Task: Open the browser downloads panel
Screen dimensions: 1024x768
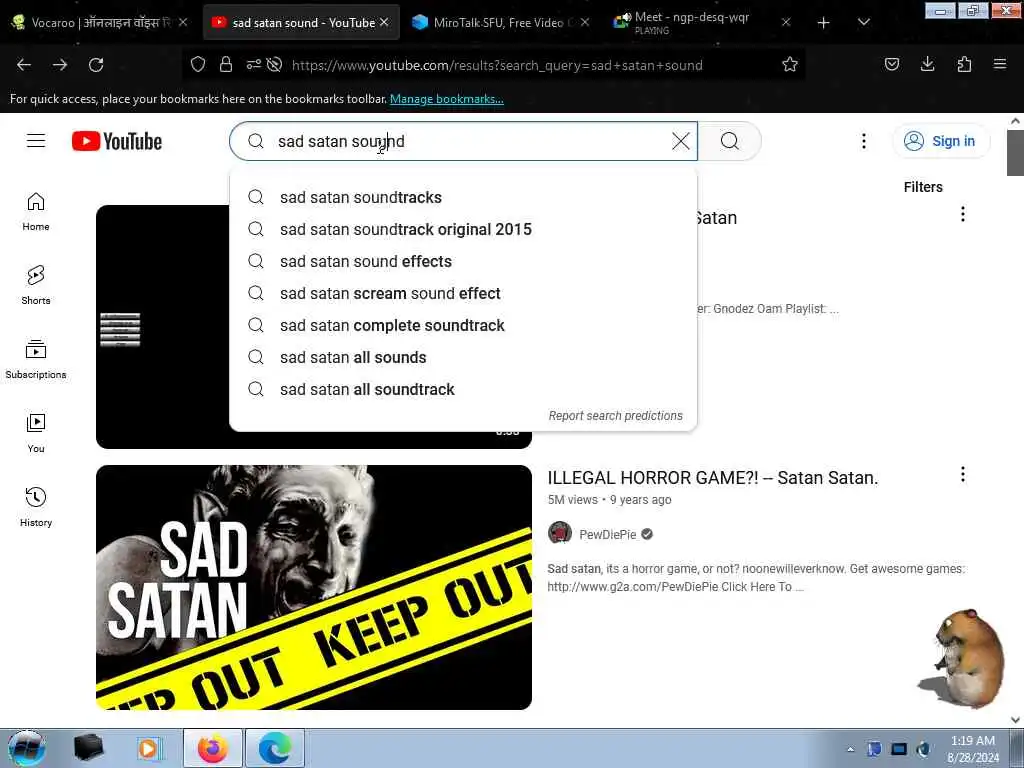Action: click(x=927, y=64)
